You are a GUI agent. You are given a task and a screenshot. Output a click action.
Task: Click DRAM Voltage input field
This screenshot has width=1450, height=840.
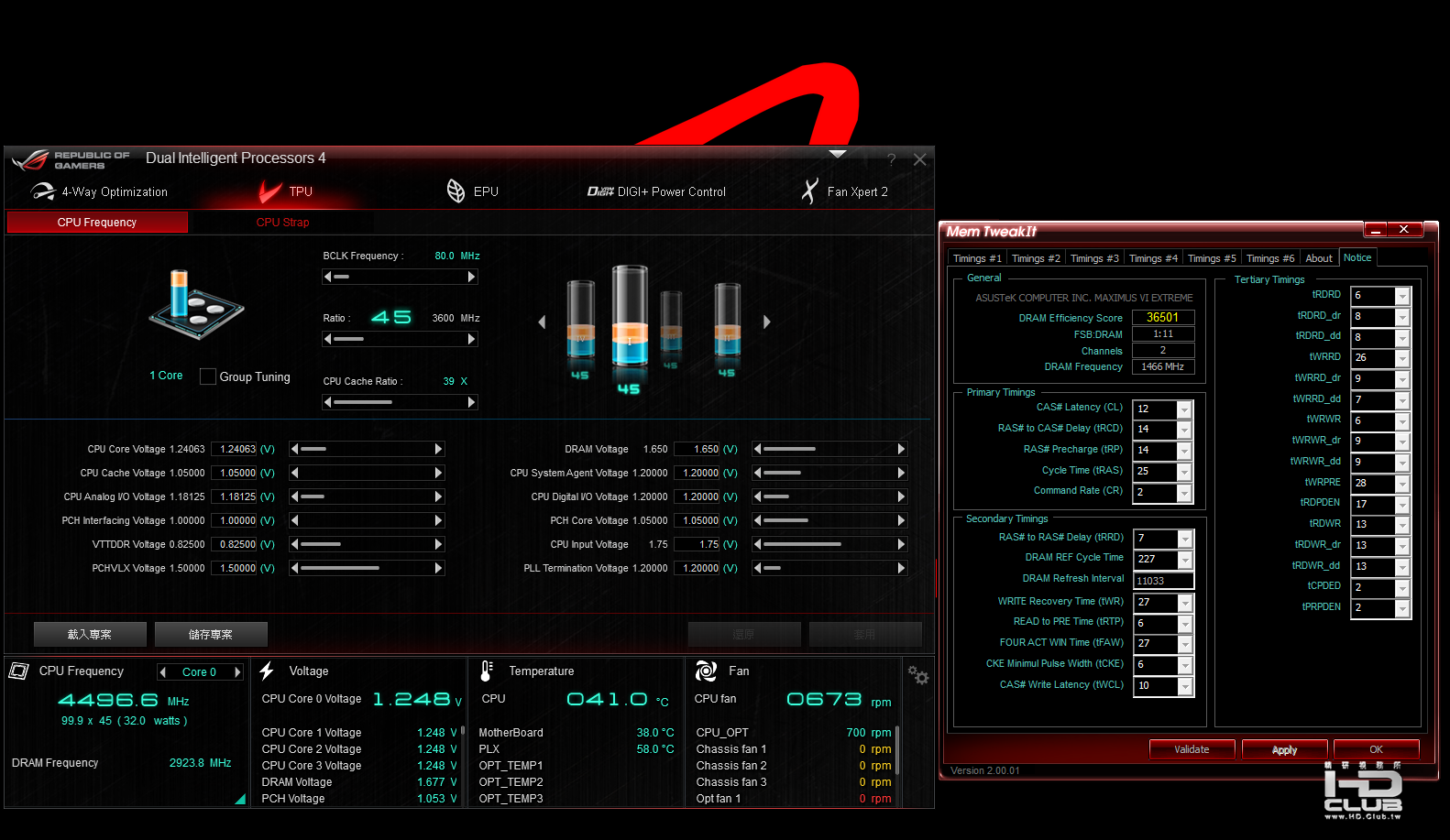tap(698, 449)
